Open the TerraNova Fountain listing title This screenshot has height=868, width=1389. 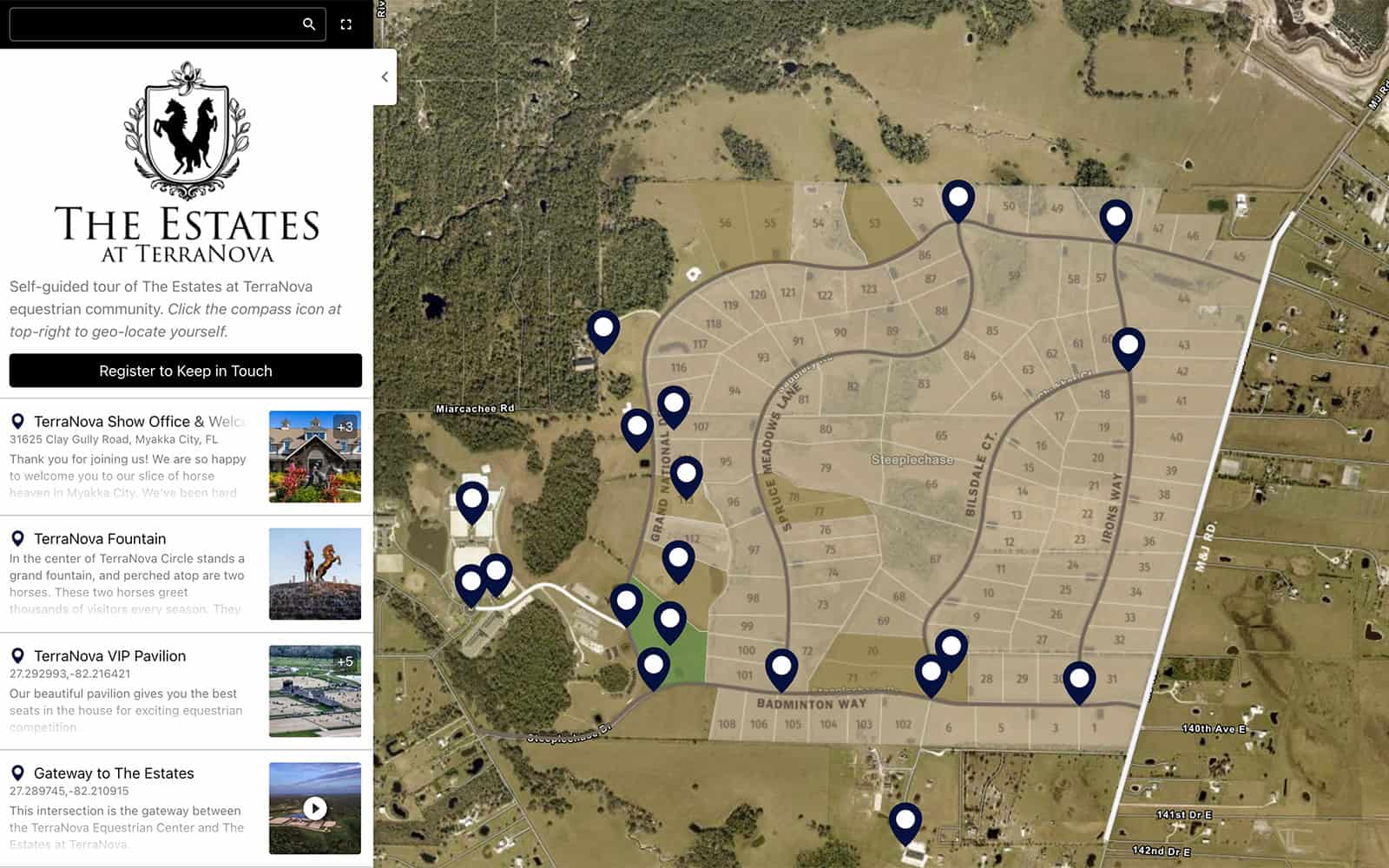(x=100, y=539)
